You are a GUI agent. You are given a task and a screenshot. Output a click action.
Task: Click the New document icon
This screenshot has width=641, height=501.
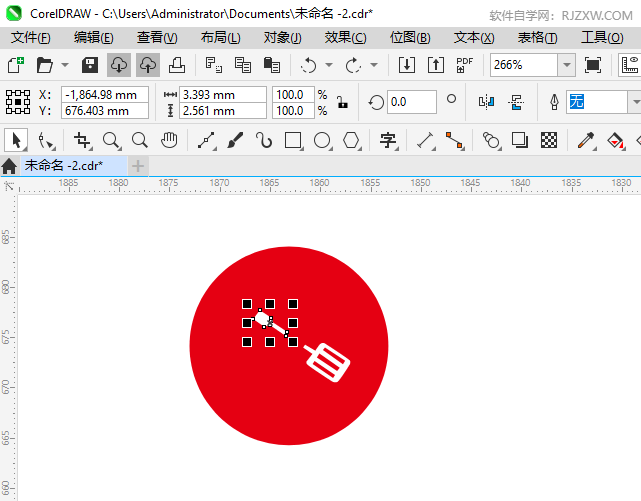pyautogui.click(x=16, y=65)
